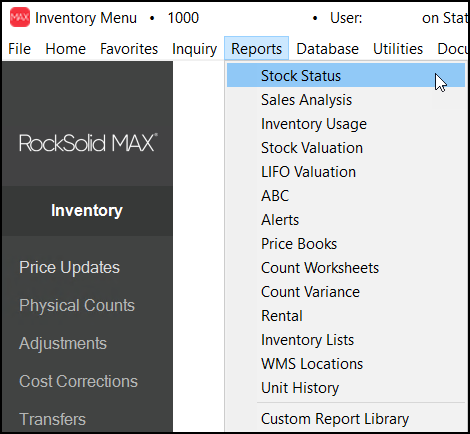Open the Favorites menu
Viewport: 470px width, 434px height.
click(129, 49)
